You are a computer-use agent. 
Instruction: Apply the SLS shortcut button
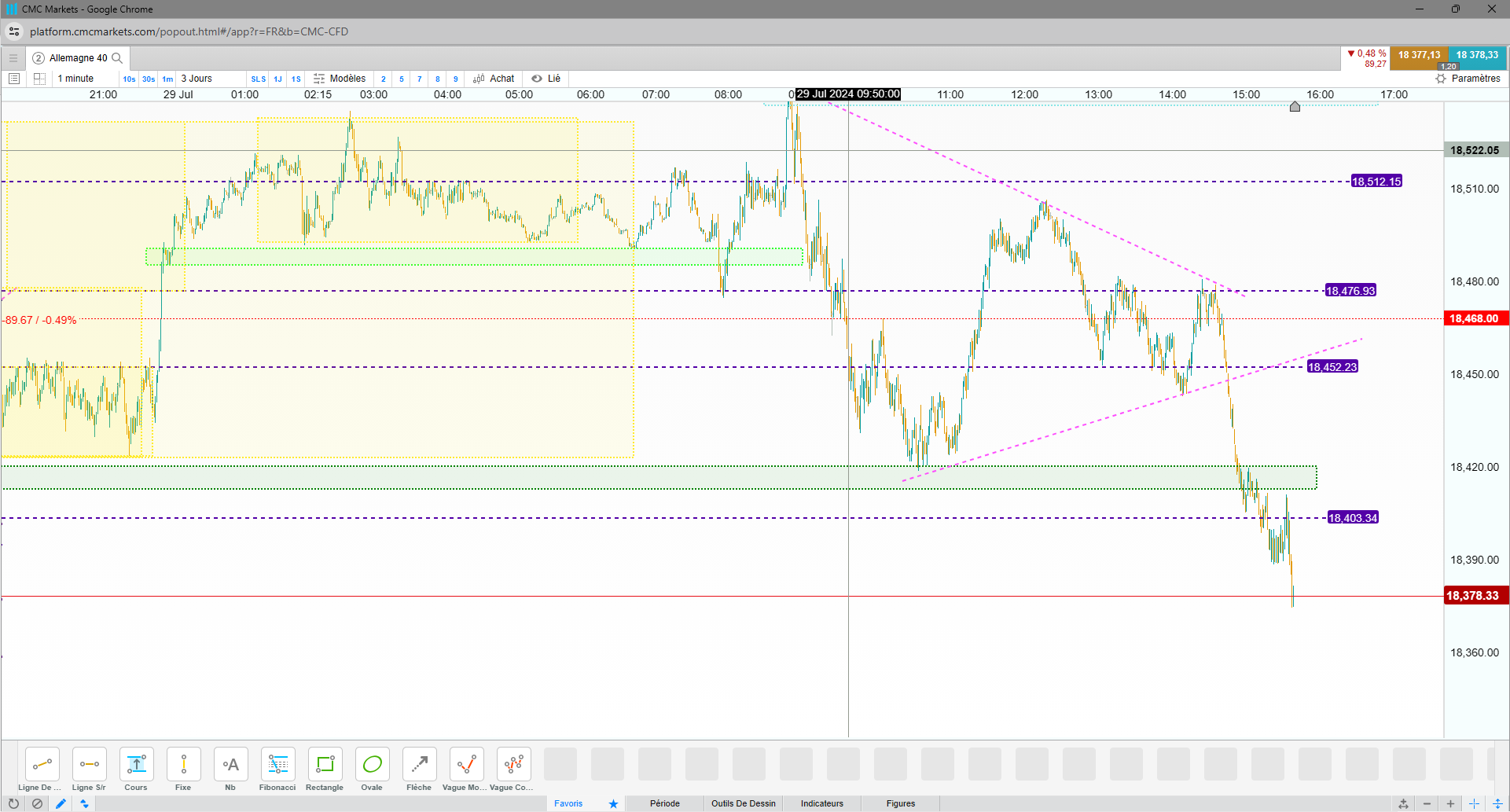pyautogui.click(x=259, y=79)
